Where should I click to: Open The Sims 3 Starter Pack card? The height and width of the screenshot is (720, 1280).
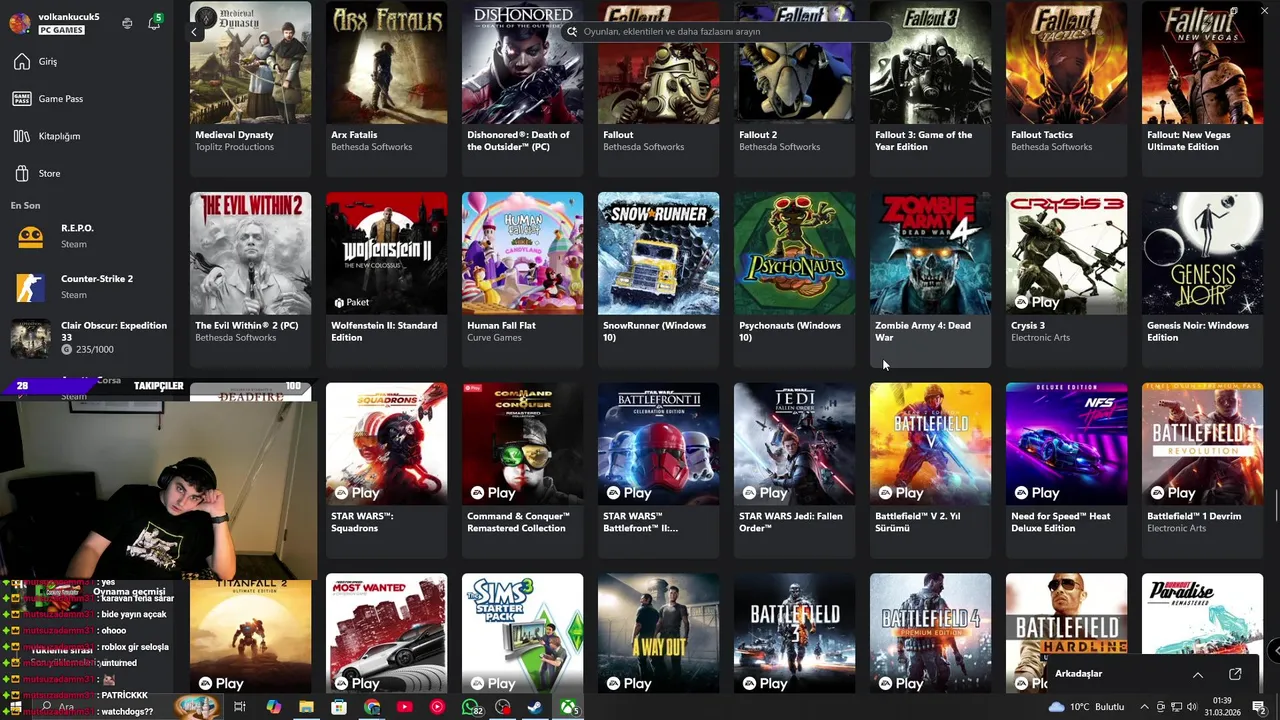(x=522, y=633)
